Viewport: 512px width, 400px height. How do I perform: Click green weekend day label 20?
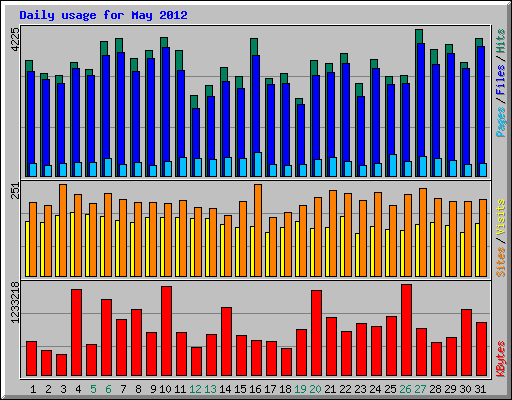pos(315,389)
